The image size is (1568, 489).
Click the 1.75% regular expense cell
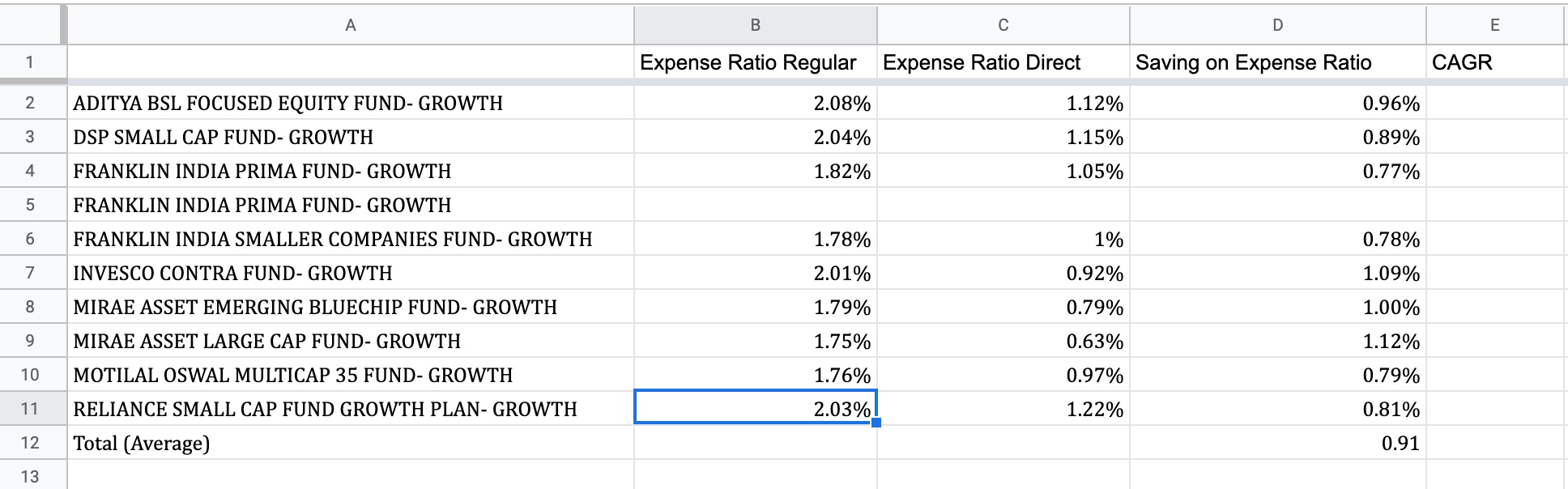(755, 341)
